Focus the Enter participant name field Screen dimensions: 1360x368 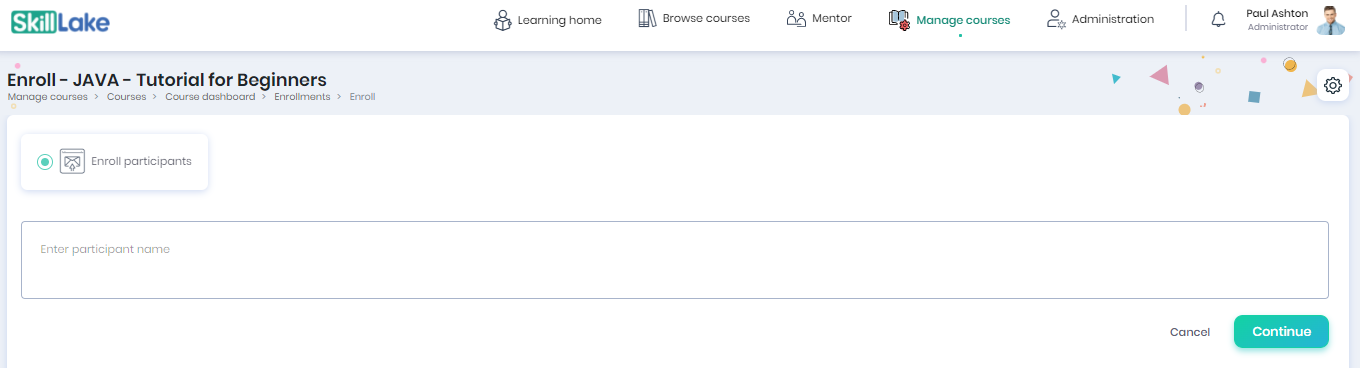pos(675,260)
